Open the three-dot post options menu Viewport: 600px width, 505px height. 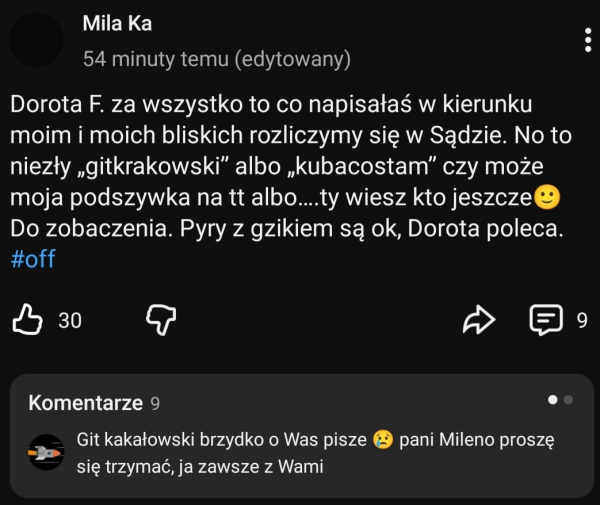(x=586, y=41)
